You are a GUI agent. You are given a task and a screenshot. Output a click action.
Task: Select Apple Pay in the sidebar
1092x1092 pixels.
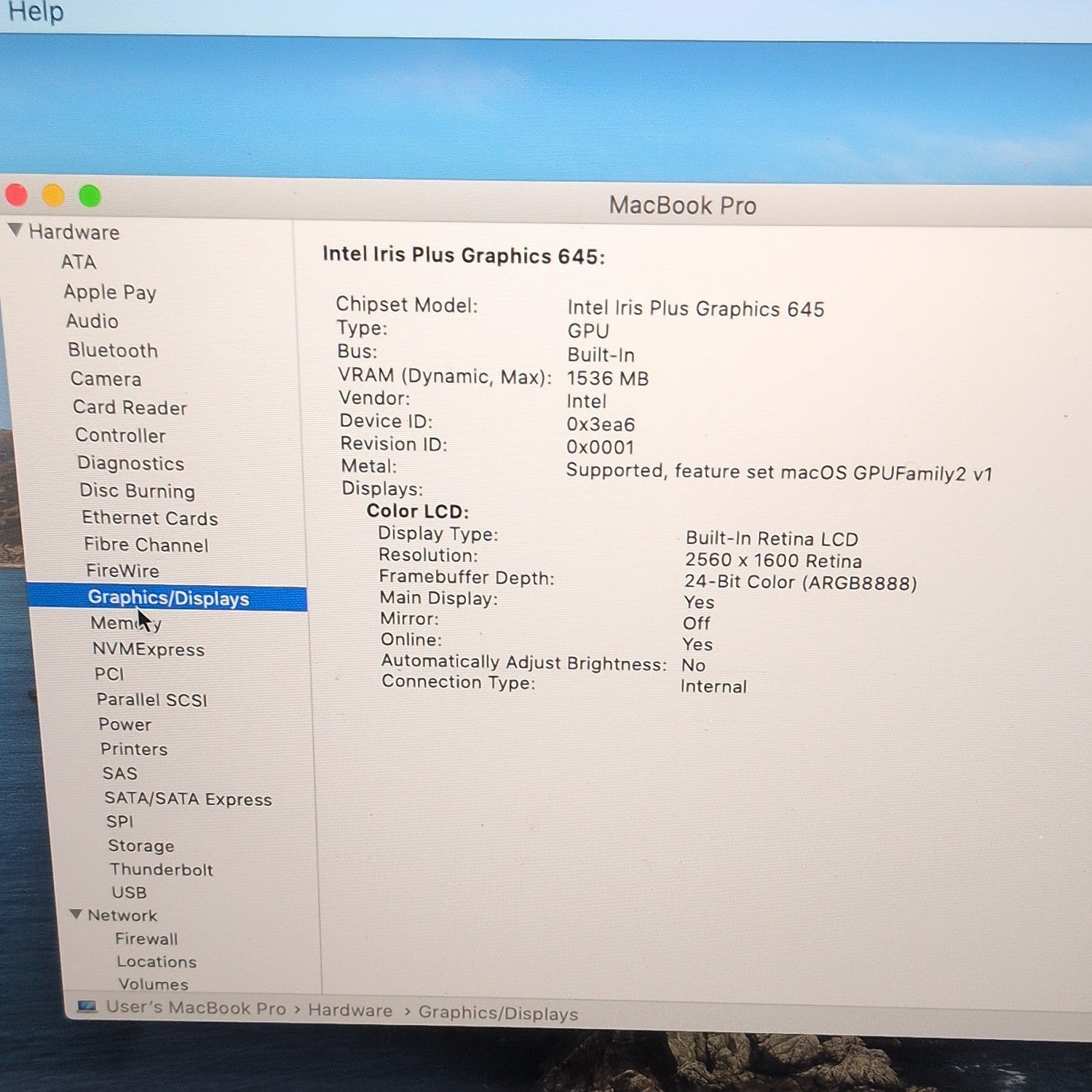(x=110, y=292)
